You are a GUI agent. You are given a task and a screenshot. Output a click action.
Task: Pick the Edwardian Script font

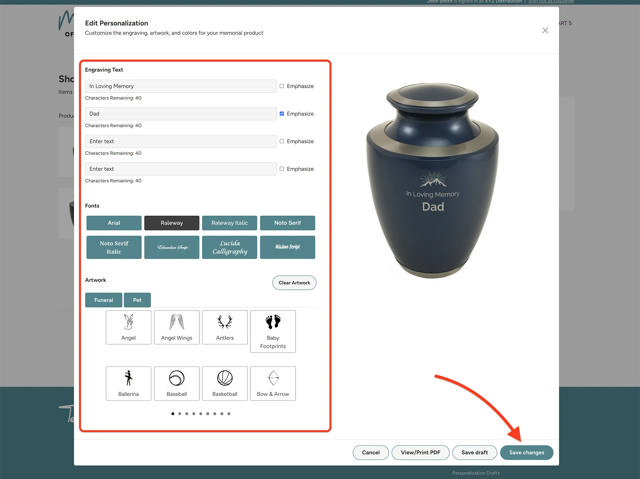[x=172, y=247]
